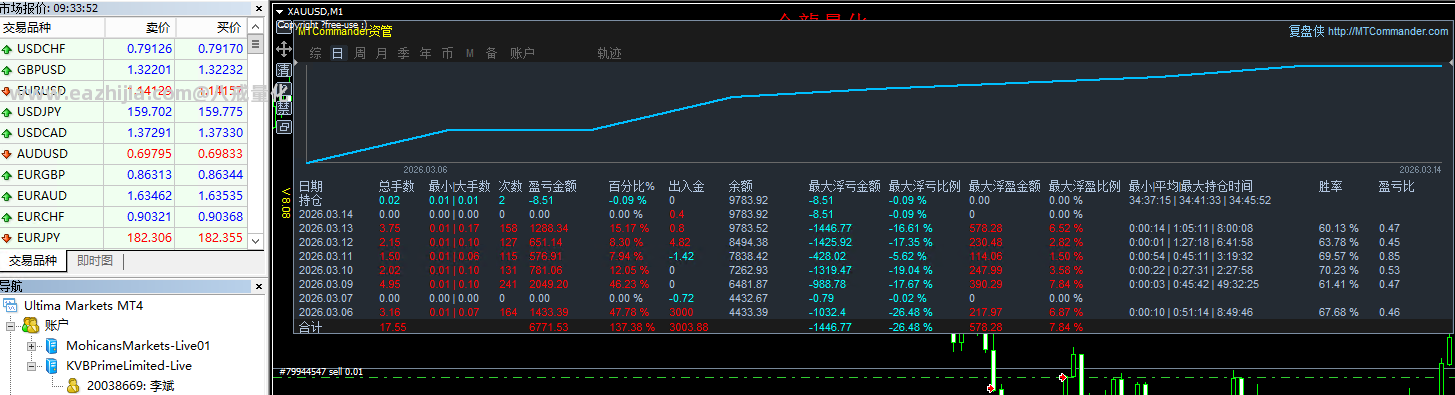This screenshot has height=395, width=1455.
Task: Select the EURJPY symbol row
Action: tap(124, 238)
